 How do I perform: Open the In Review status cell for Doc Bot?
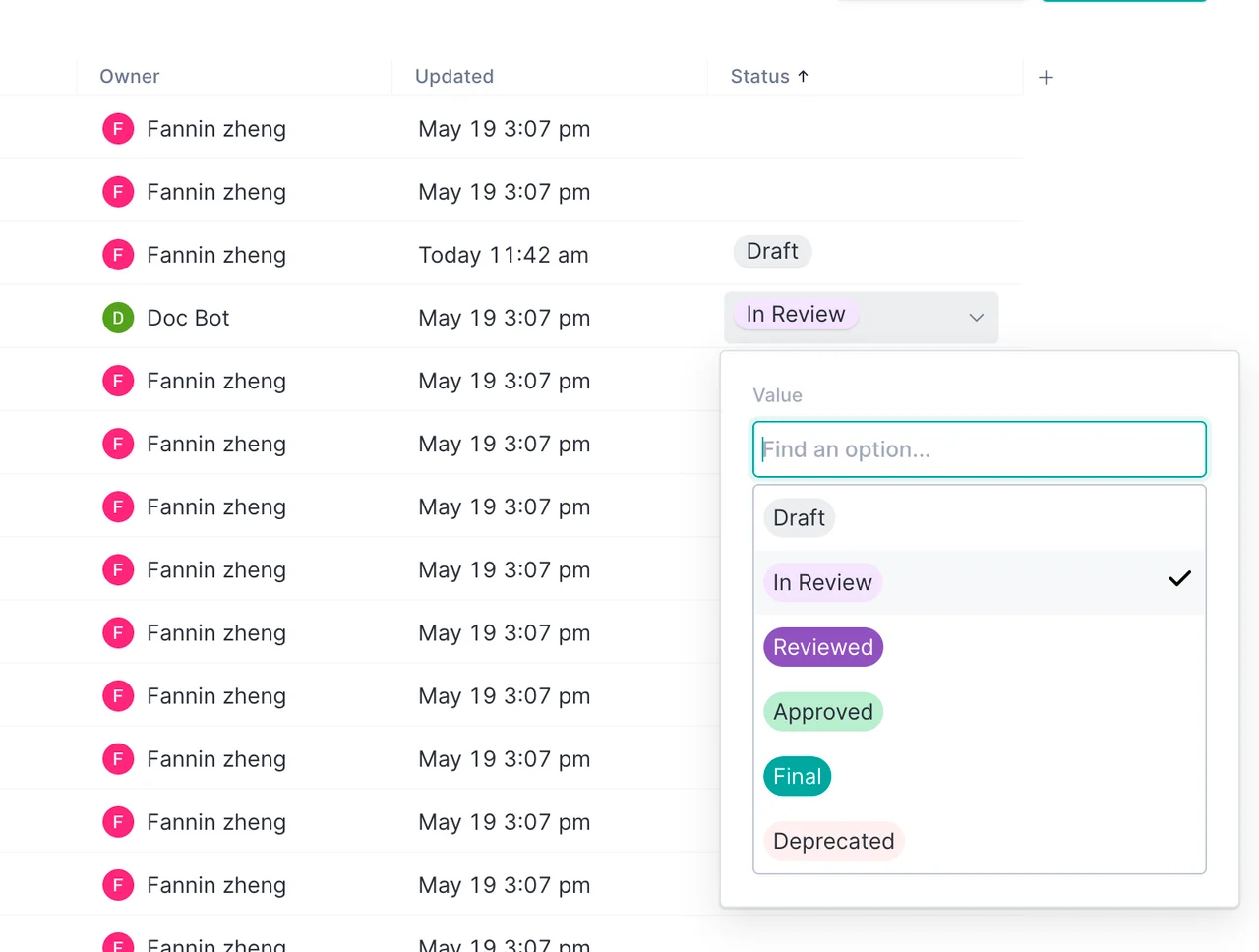[x=862, y=317]
